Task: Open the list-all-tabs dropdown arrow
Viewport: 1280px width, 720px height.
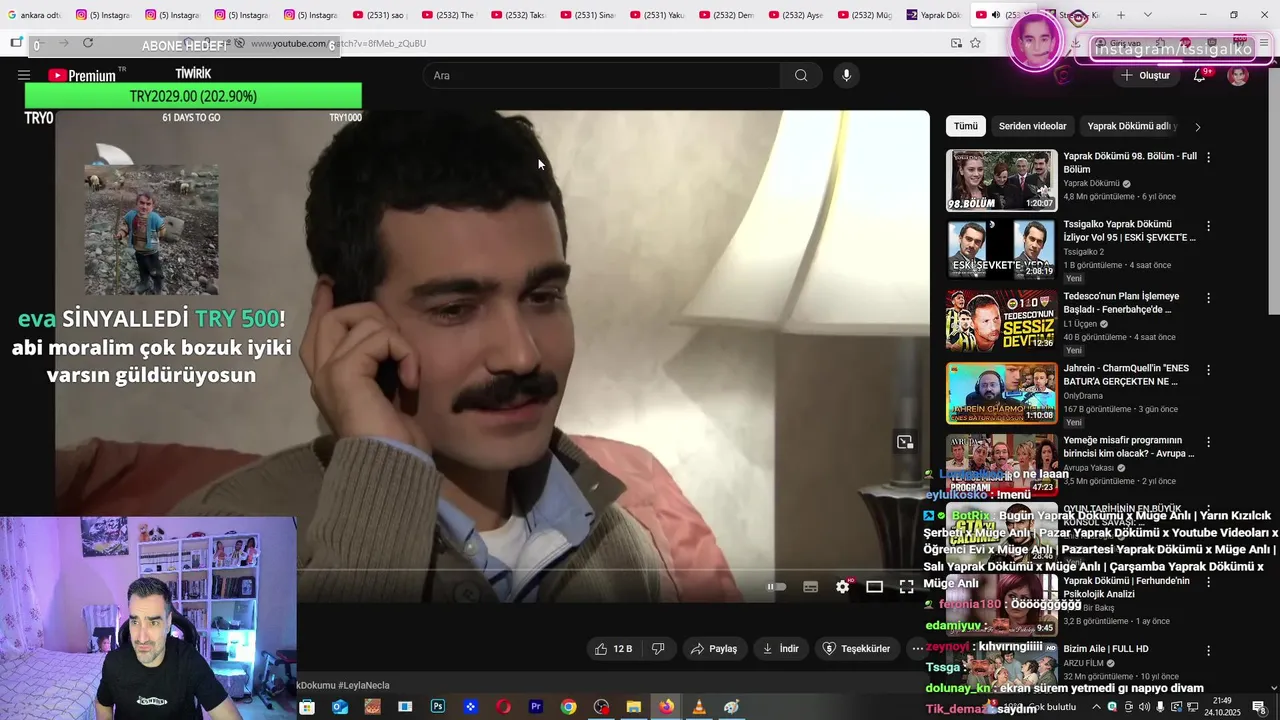Action: coord(1147,15)
